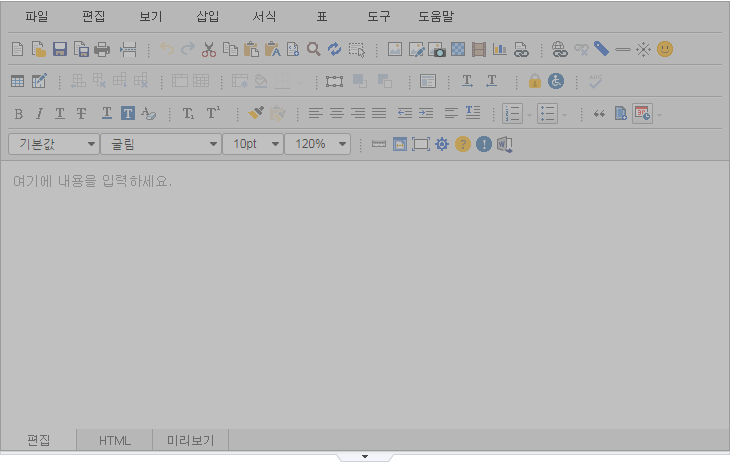Screen dimensions: 730x462
Task: Open the 삽입 menu
Action: [x=208, y=17]
